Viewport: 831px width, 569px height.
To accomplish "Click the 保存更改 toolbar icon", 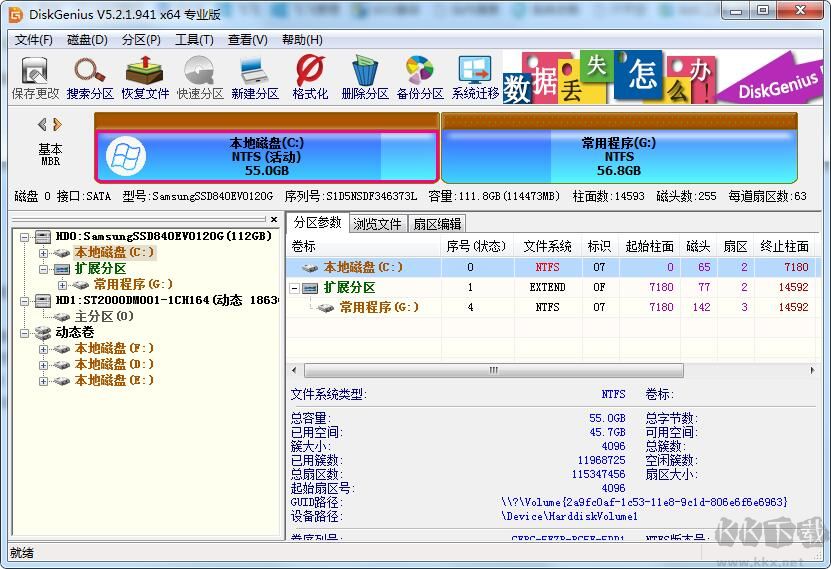I will coord(35,78).
